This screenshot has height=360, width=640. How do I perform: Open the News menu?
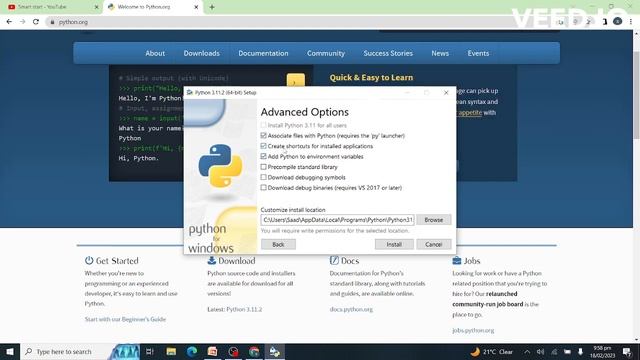[440, 53]
